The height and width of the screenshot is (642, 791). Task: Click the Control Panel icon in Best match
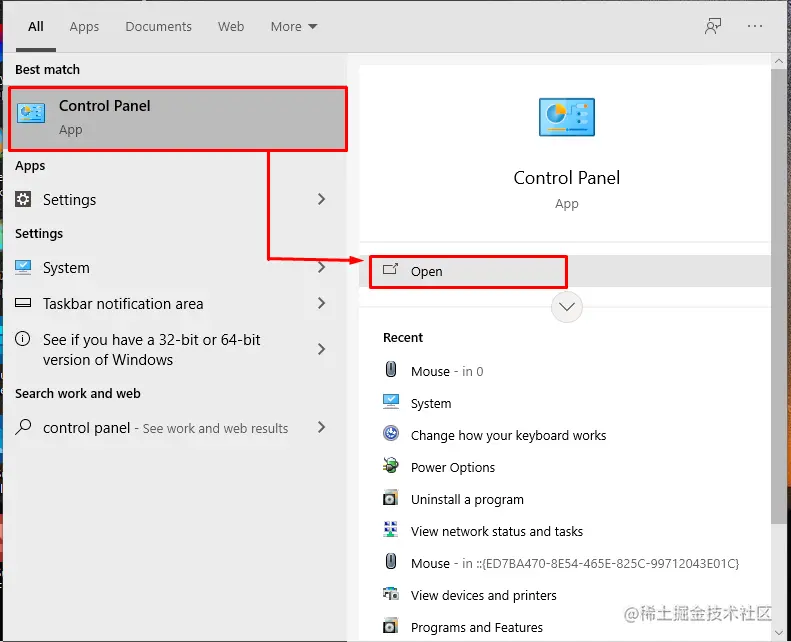click(31, 113)
